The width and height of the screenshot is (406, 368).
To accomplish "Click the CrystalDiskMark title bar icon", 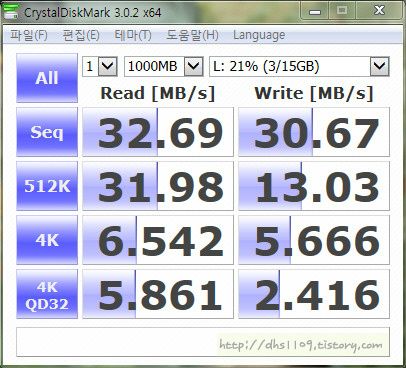I will click(x=11, y=12).
